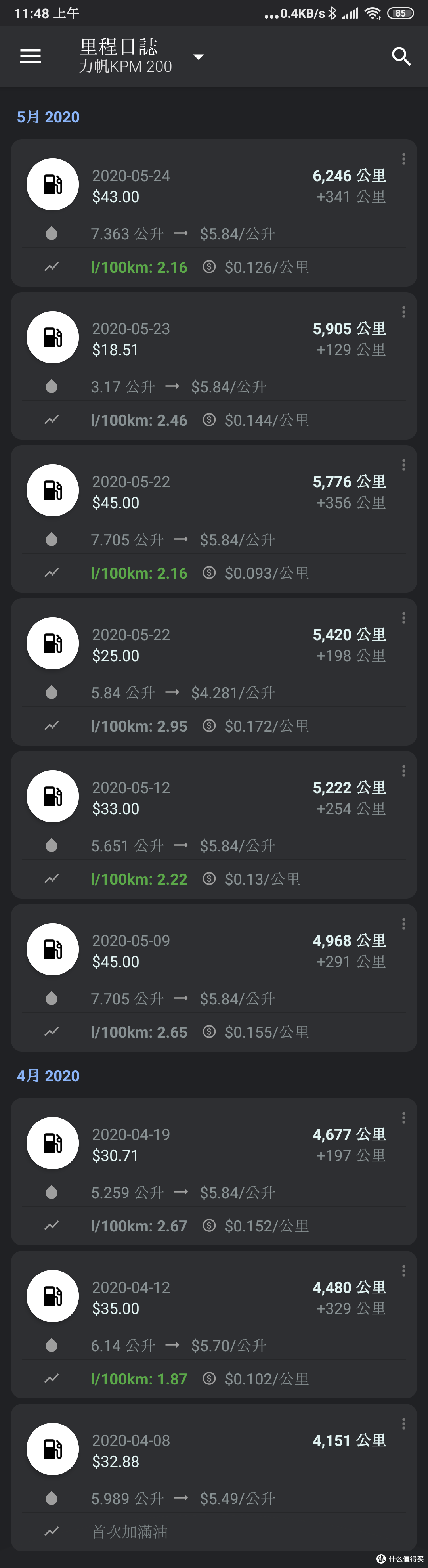Tap the search magnifier icon
Screen dimensions: 428x1568
[x=401, y=56]
